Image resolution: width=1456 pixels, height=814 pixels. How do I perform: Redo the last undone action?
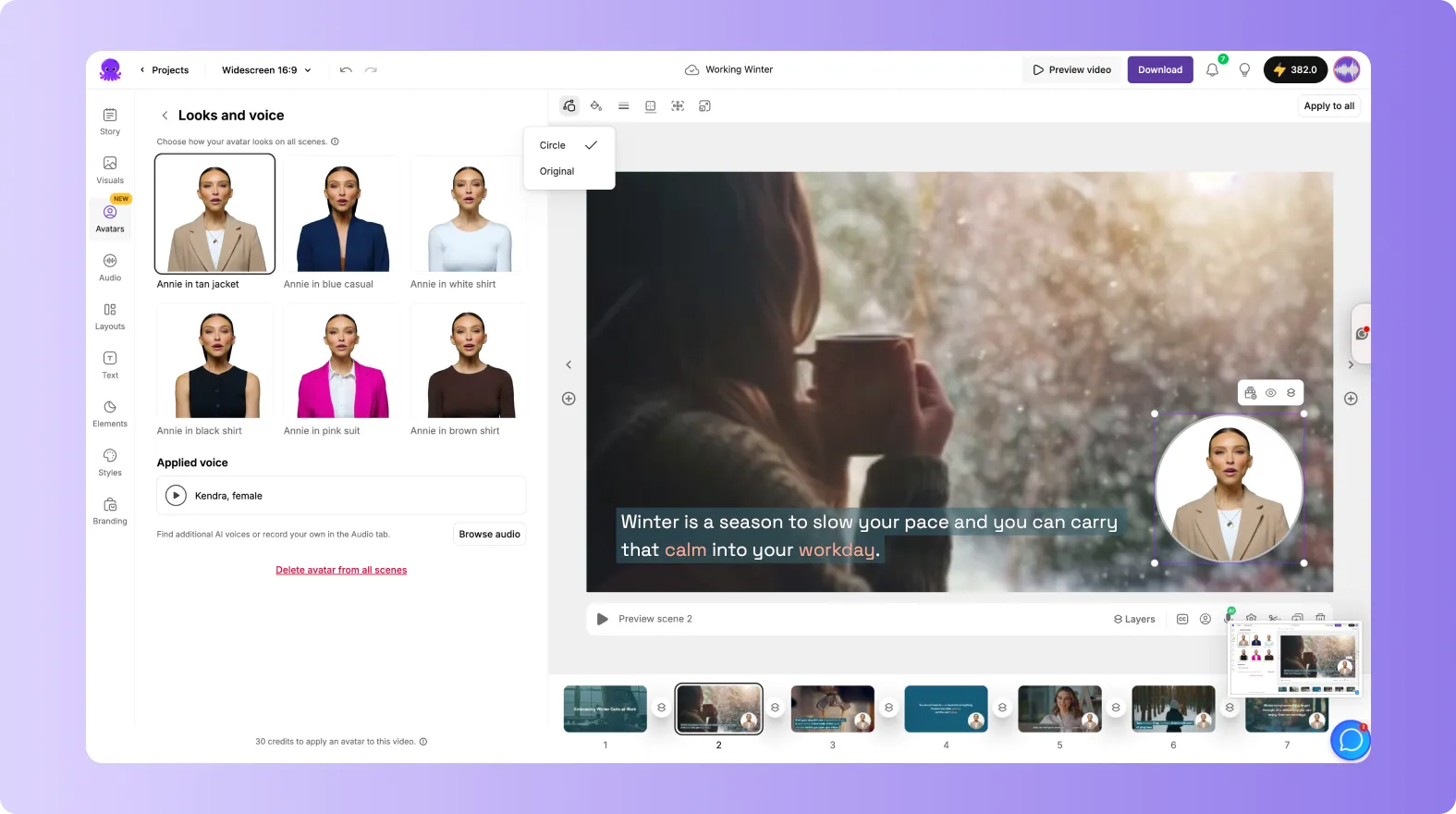click(371, 70)
